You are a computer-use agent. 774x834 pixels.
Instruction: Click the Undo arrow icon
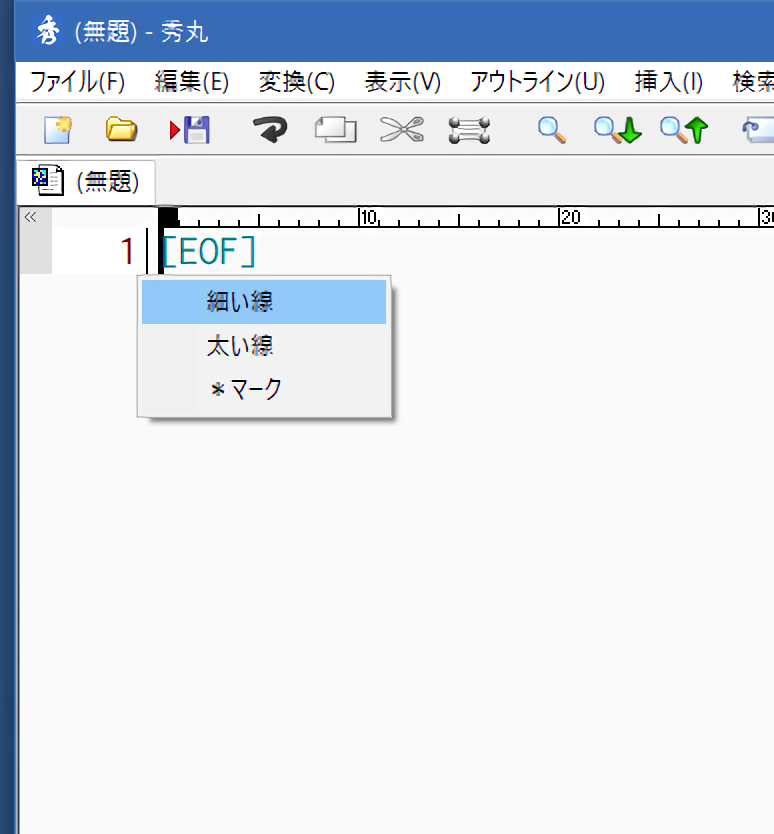tap(269, 129)
